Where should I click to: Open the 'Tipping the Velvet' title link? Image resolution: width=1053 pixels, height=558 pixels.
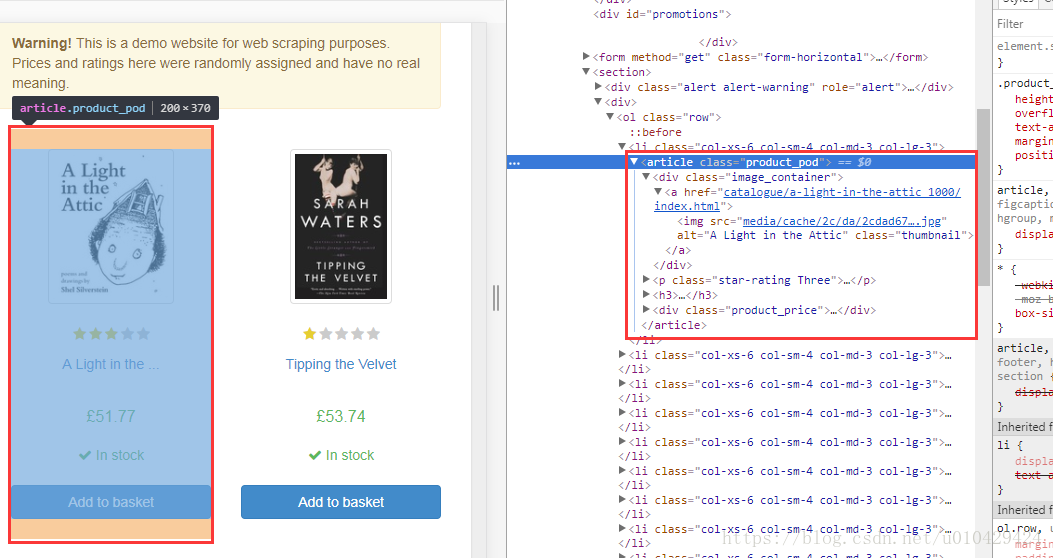pyautogui.click(x=341, y=364)
